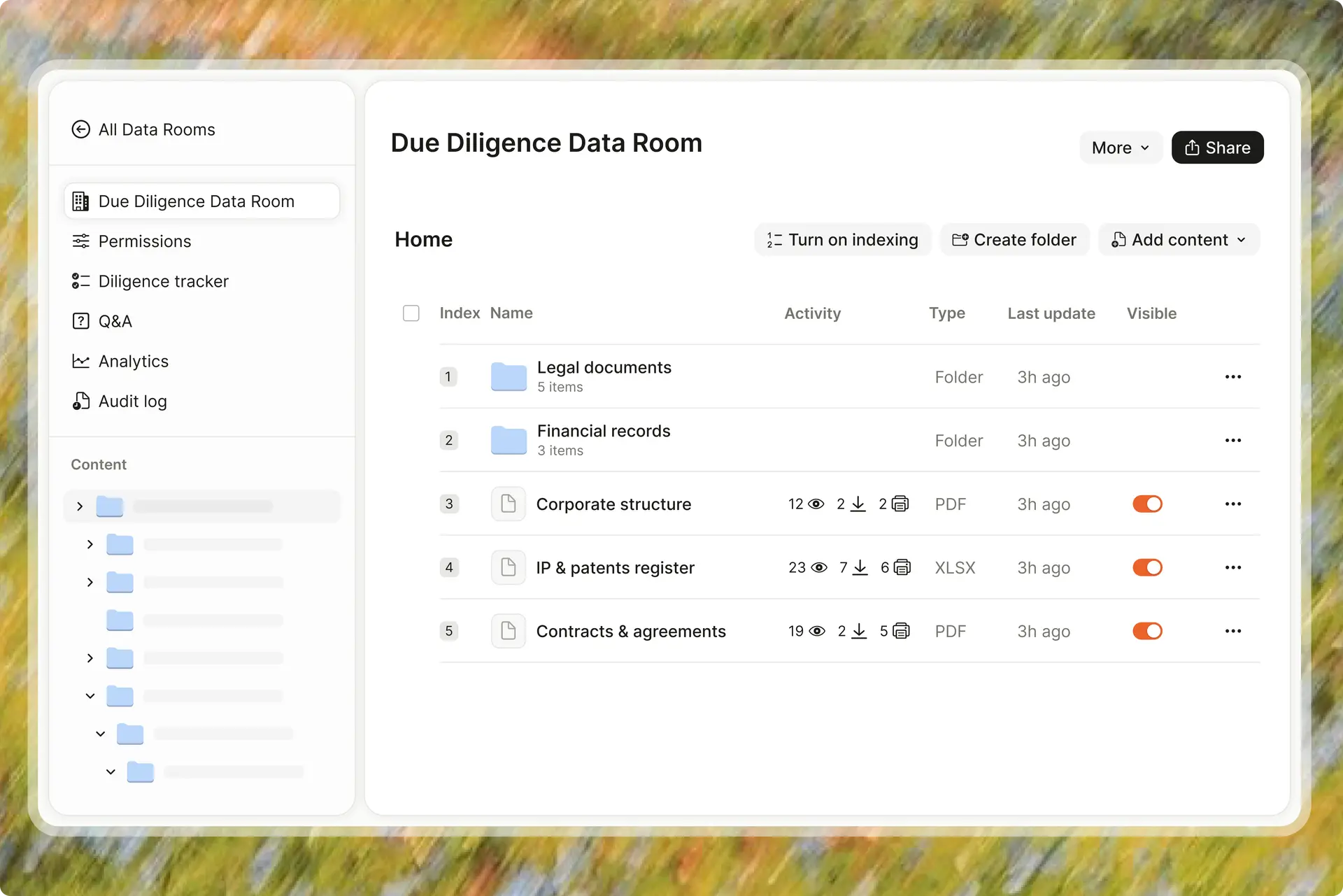Open more options for Financial records
The height and width of the screenshot is (896, 1343).
(1233, 441)
